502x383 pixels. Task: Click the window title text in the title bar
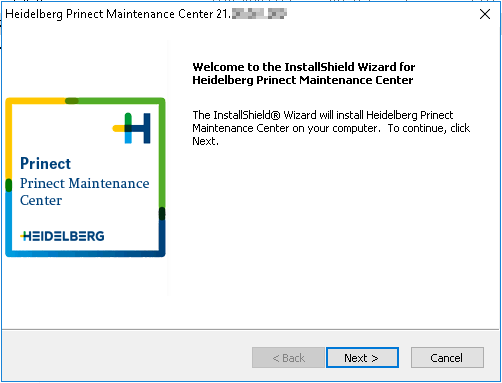click(x=118, y=14)
